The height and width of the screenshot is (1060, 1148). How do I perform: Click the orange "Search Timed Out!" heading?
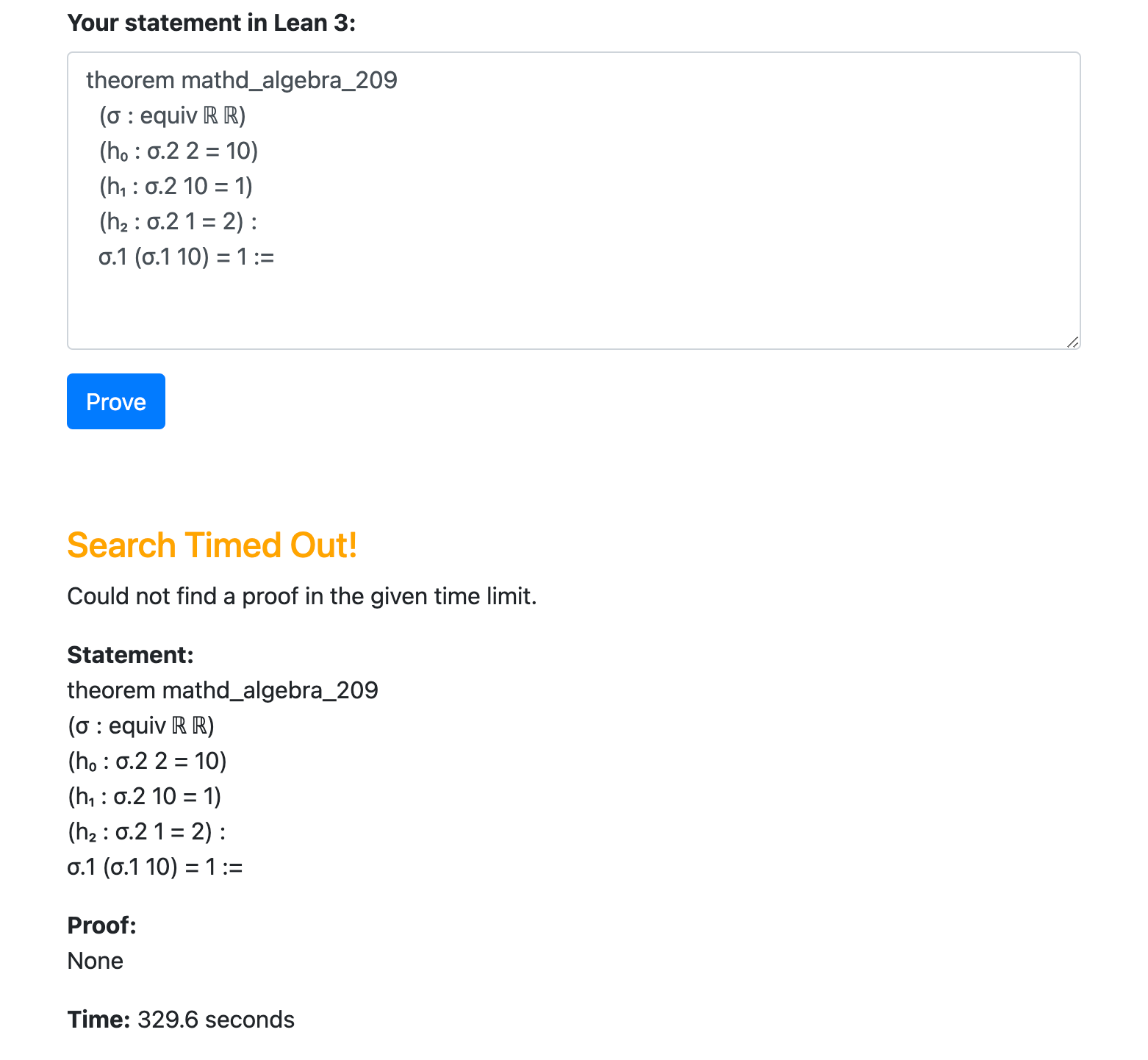(212, 545)
